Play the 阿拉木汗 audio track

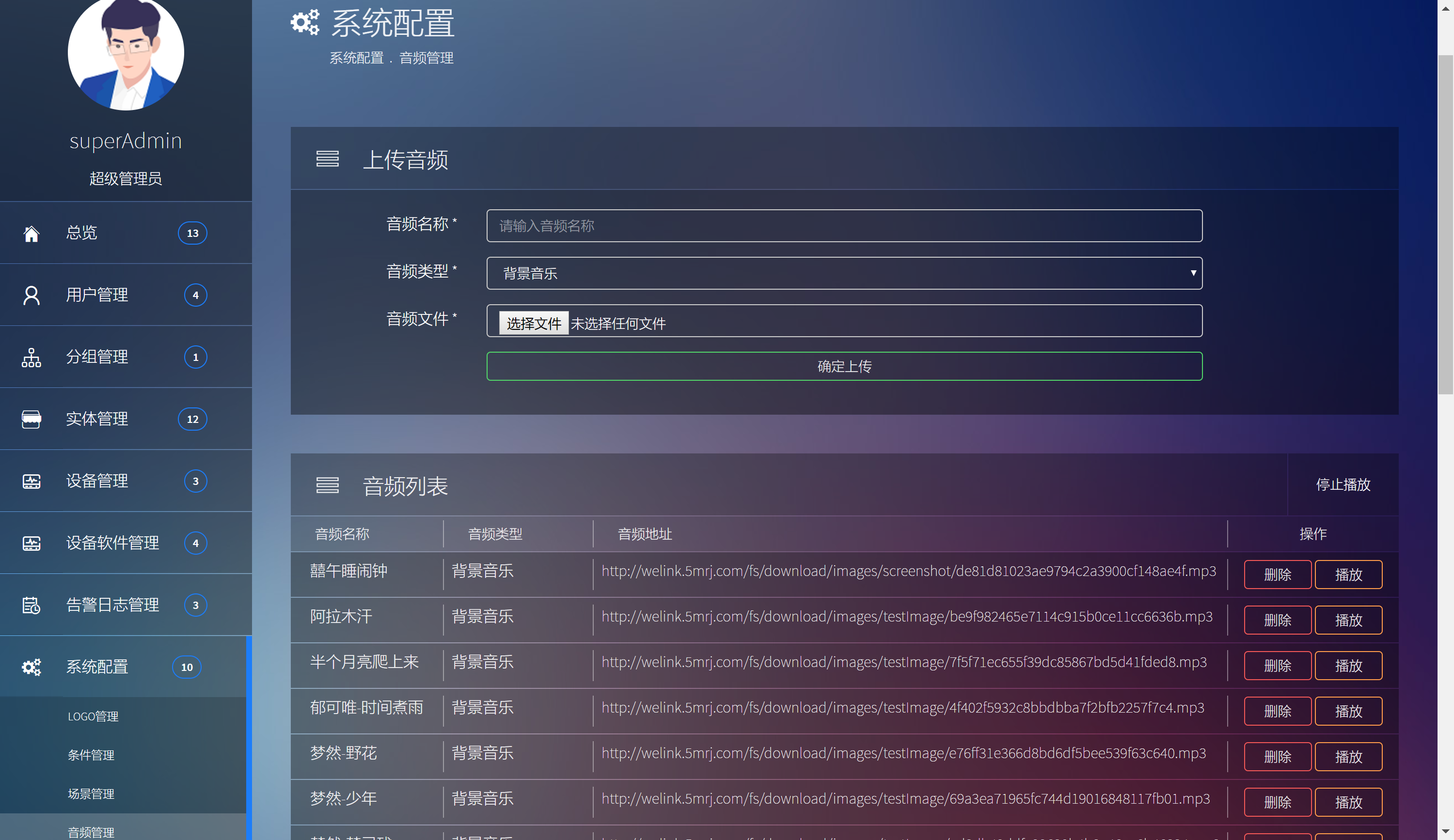pyautogui.click(x=1348, y=621)
